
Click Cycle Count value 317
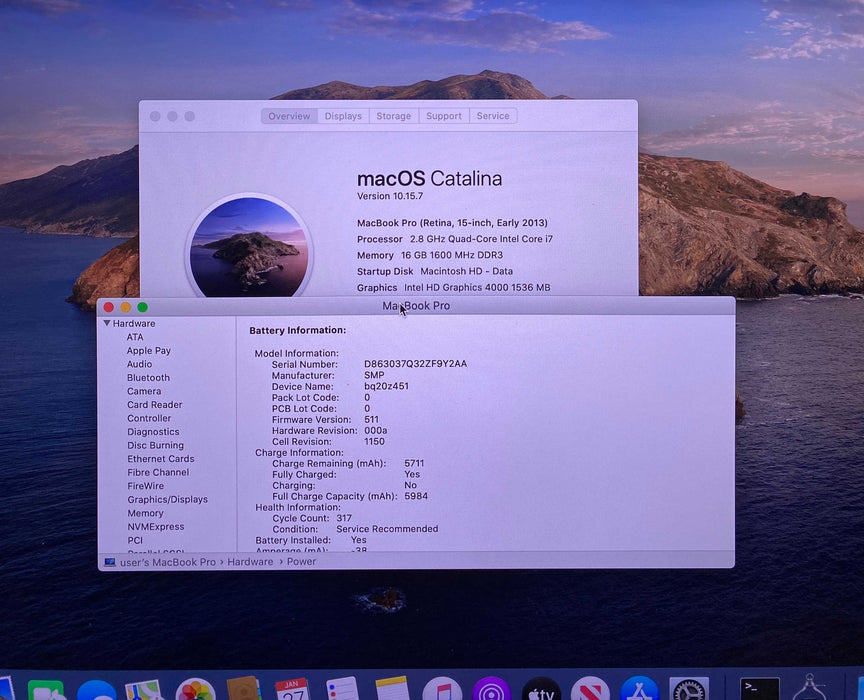coord(344,518)
